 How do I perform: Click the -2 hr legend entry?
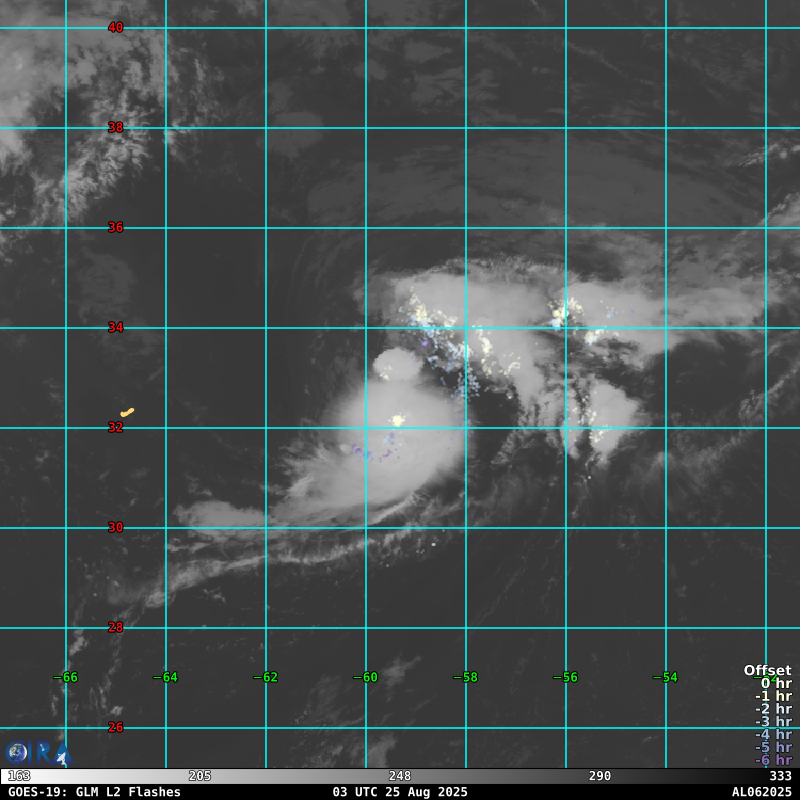tap(773, 709)
